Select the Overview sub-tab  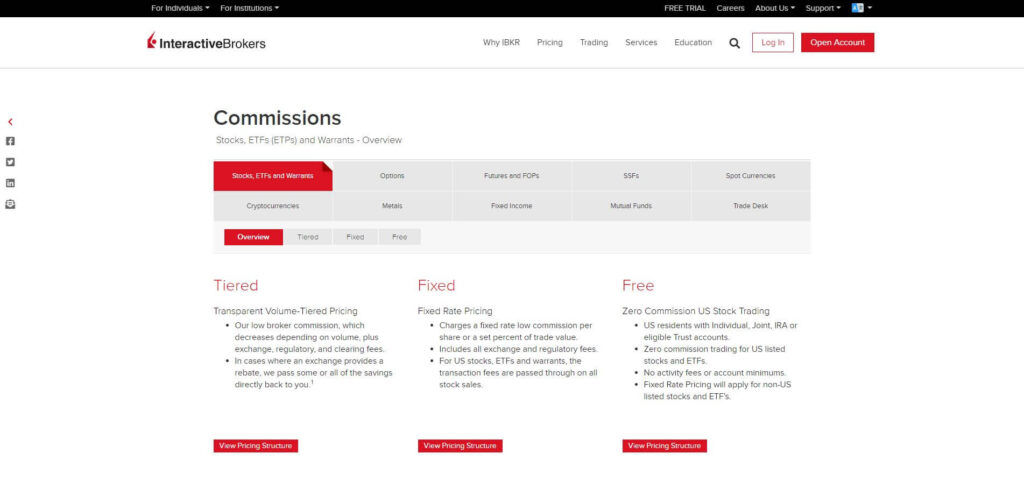tap(253, 237)
